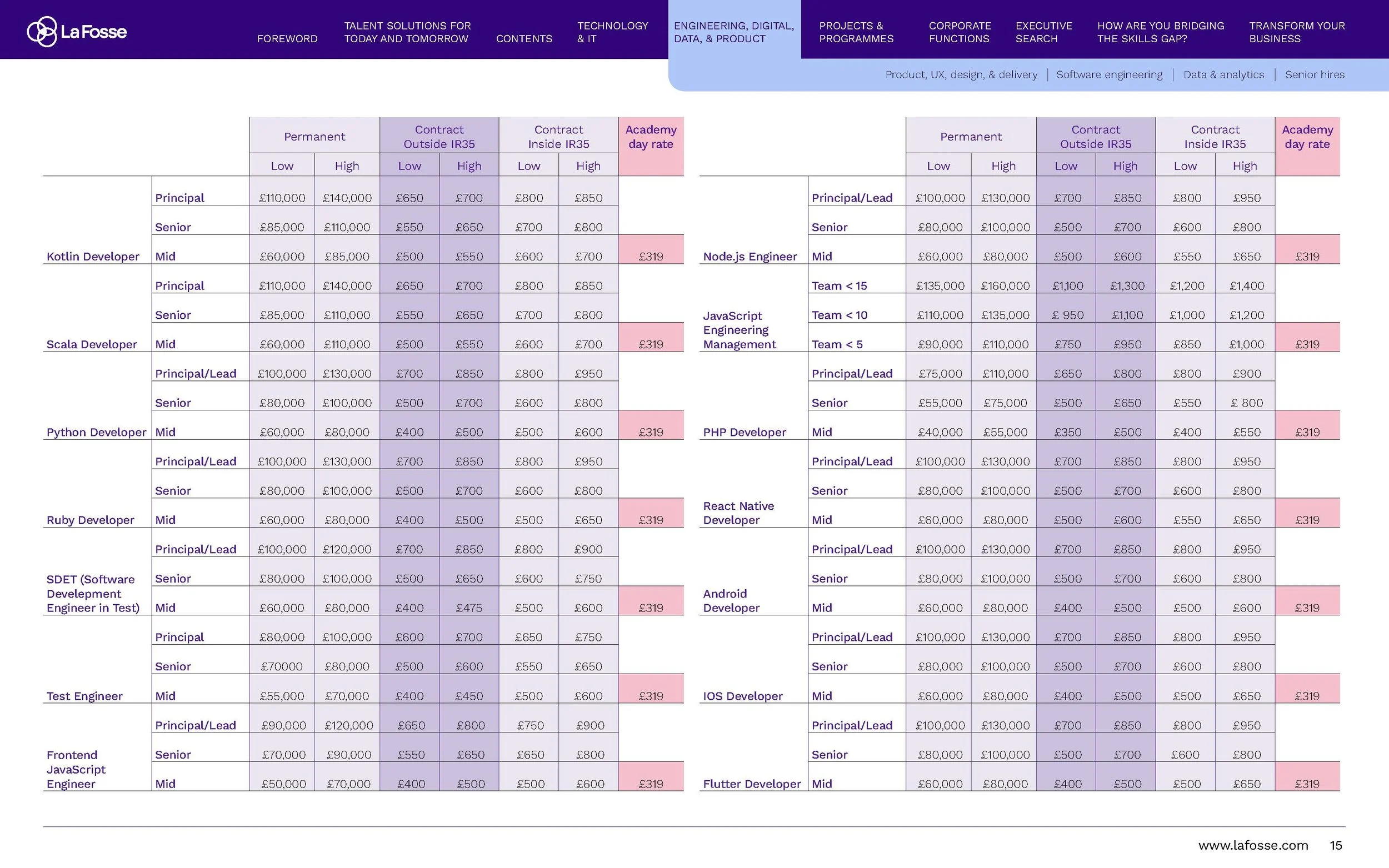Select the Academy day rate header
Image resolution: width=1389 pixels, height=868 pixels.
click(x=651, y=137)
